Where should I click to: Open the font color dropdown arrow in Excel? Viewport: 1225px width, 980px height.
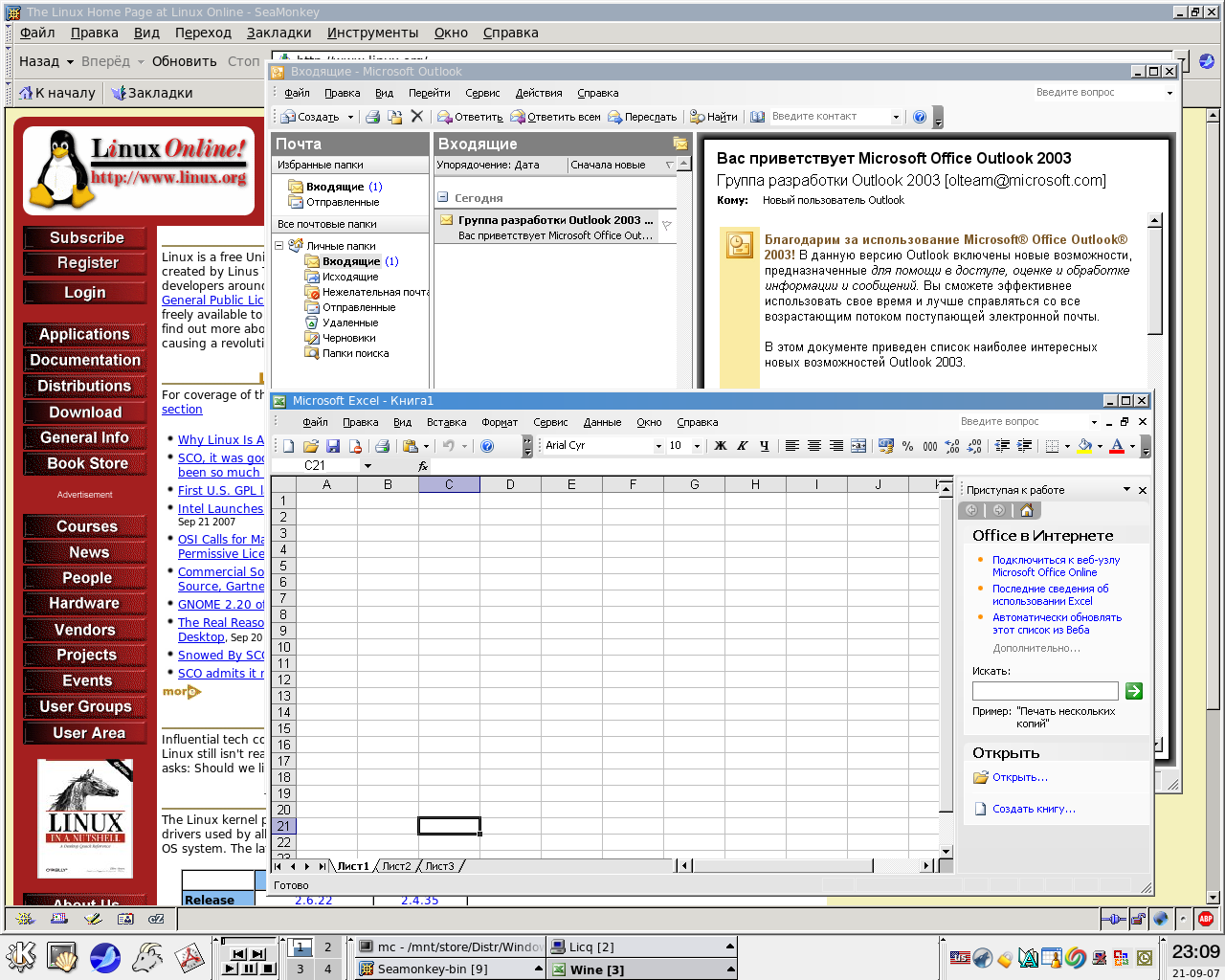click(1132, 446)
